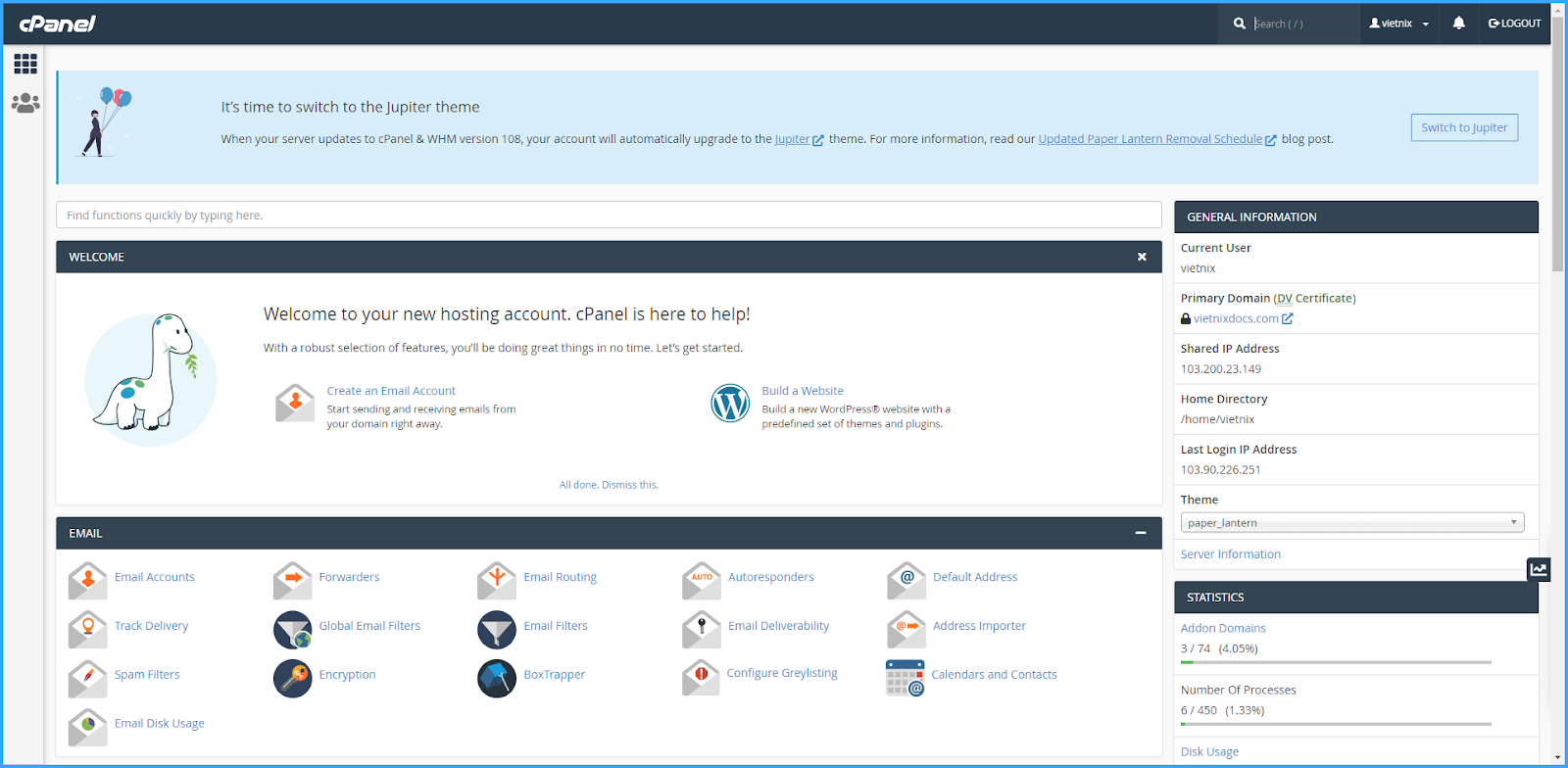Open the Encryption key icon
The width and height of the screenshot is (1568, 768).
[x=292, y=678]
